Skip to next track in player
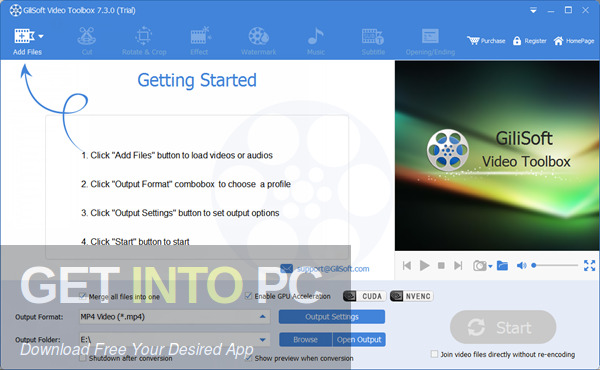Screen dimensions: 600x370 (458, 265)
